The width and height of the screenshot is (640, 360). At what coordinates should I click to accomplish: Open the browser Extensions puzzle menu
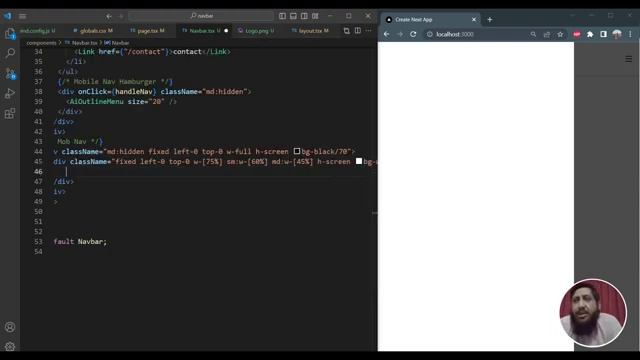tap(590, 34)
